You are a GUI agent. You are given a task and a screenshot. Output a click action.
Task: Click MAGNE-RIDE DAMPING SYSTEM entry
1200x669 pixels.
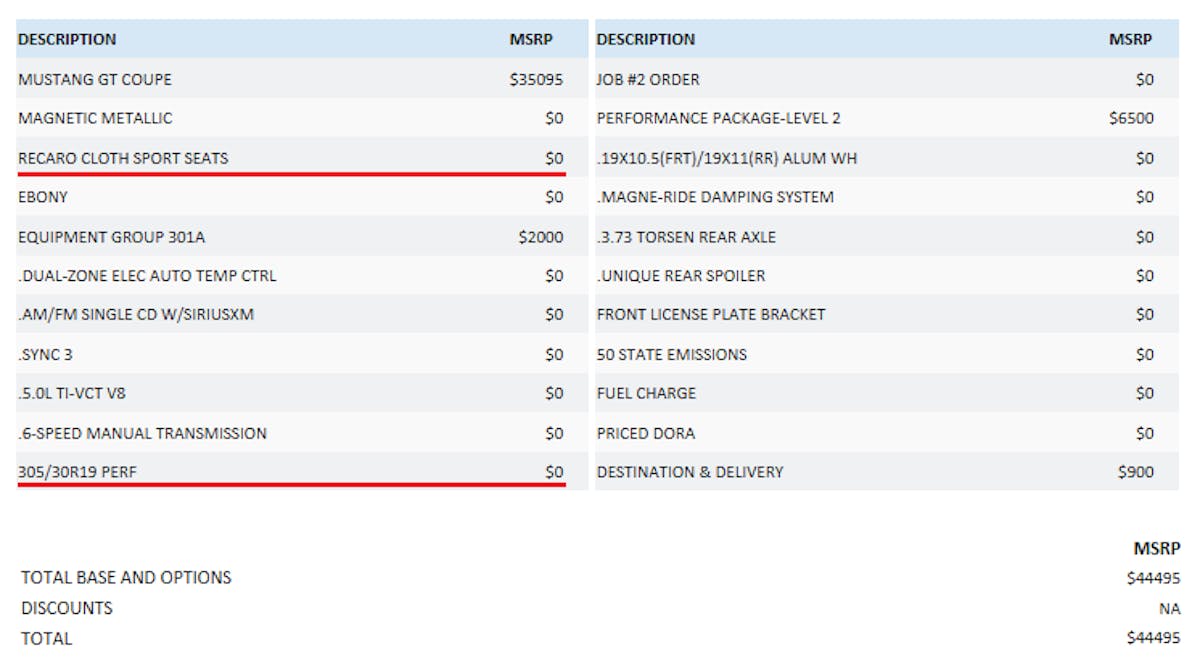click(715, 197)
